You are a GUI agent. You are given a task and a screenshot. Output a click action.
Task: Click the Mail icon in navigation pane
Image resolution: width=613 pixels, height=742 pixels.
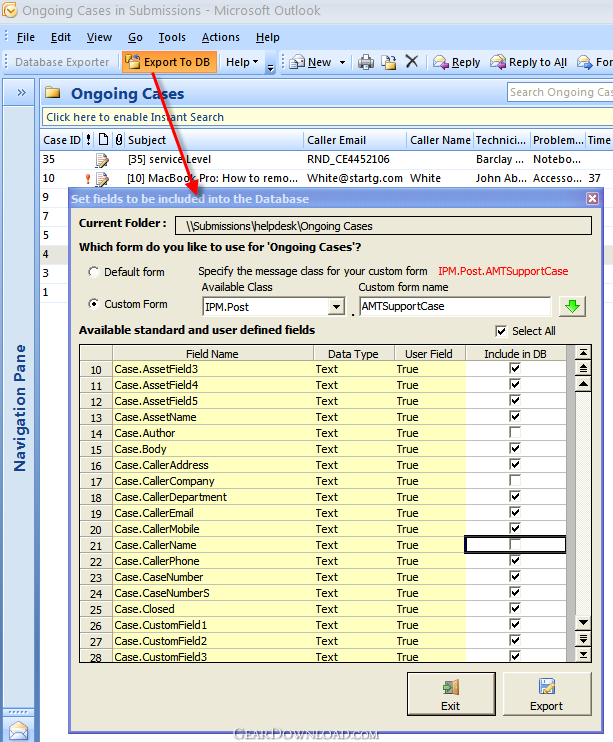[18, 731]
